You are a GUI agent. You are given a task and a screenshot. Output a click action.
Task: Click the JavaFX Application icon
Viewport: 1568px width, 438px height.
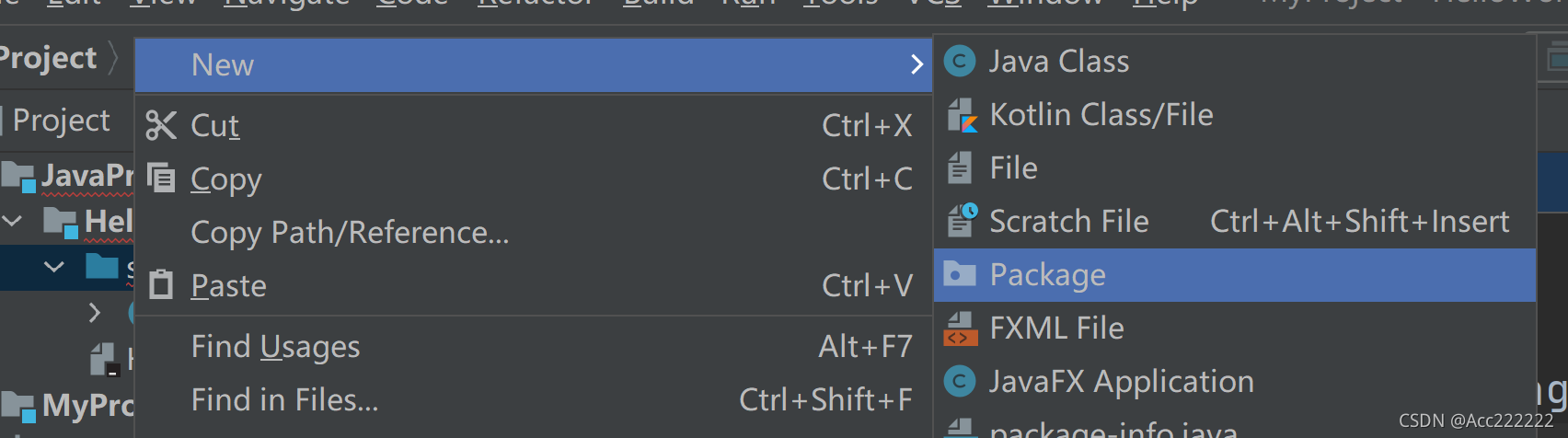[960, 381]
